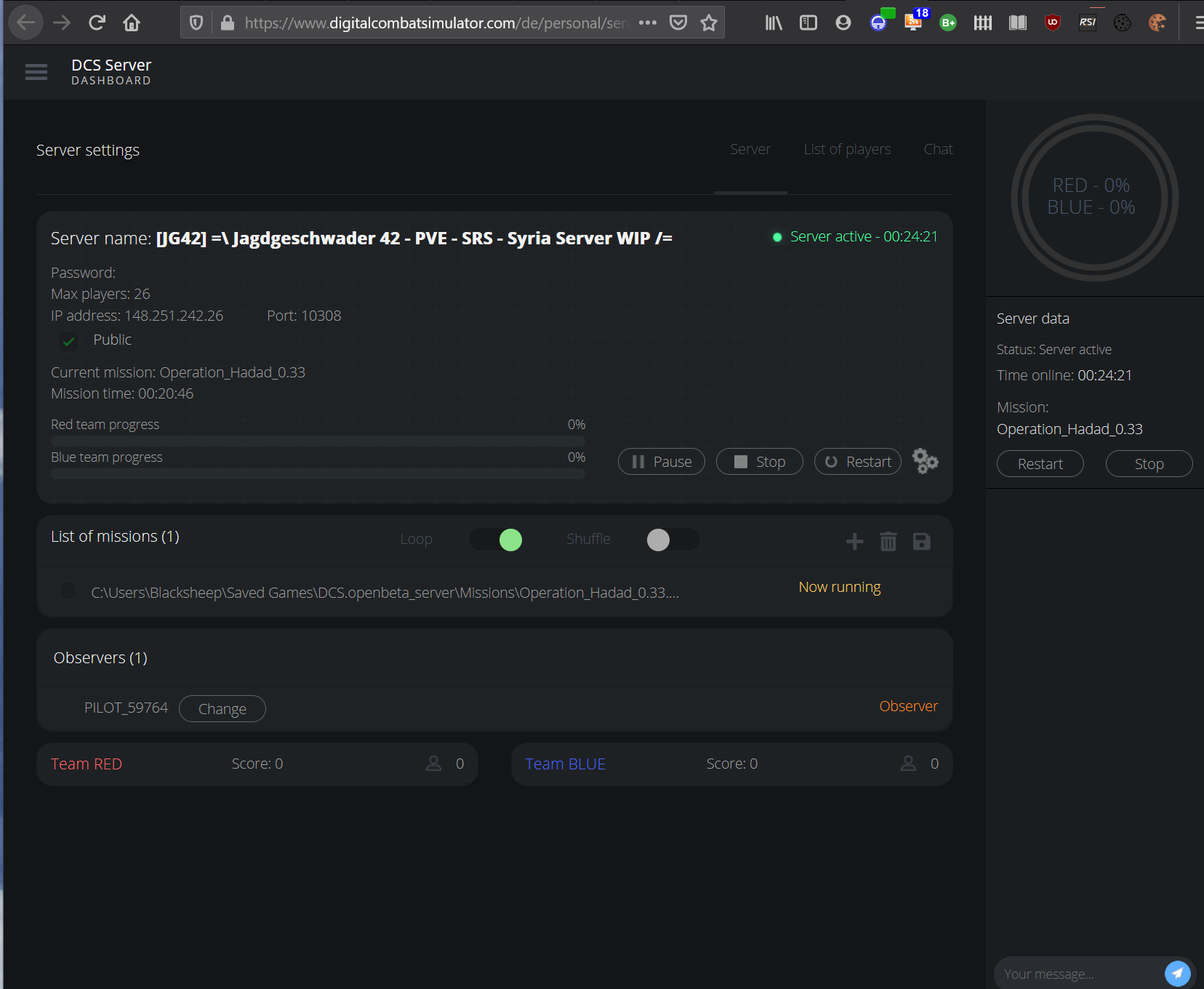Screen dimensions: 1204x989
Task: Toggle the browser sidebar view
Action: (808, 23)
